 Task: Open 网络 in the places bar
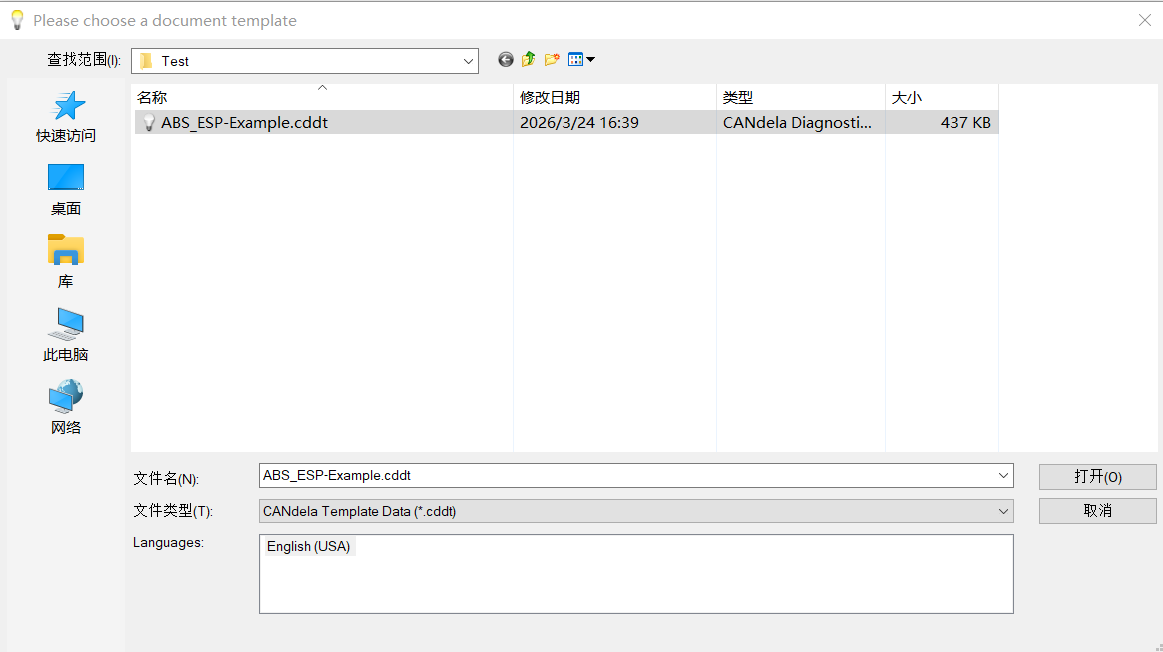tap(66, 408)
